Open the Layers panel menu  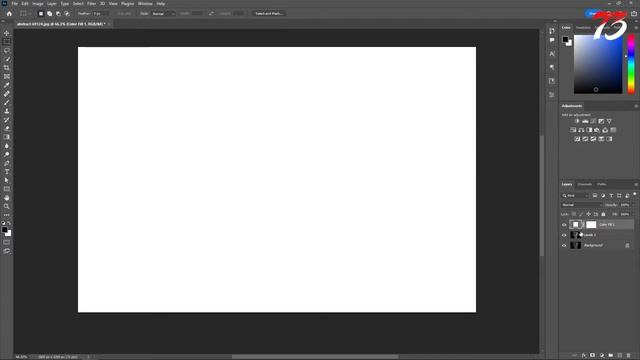[x=636, y=184]
